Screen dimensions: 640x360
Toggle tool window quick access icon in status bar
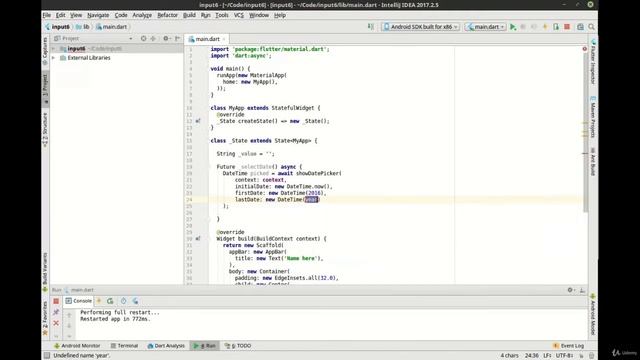tap(47, 356)
